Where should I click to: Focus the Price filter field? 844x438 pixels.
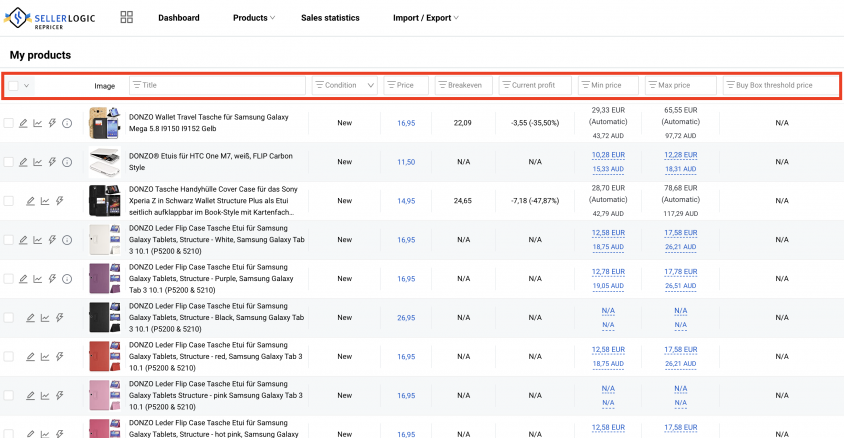tap(406, 85)
